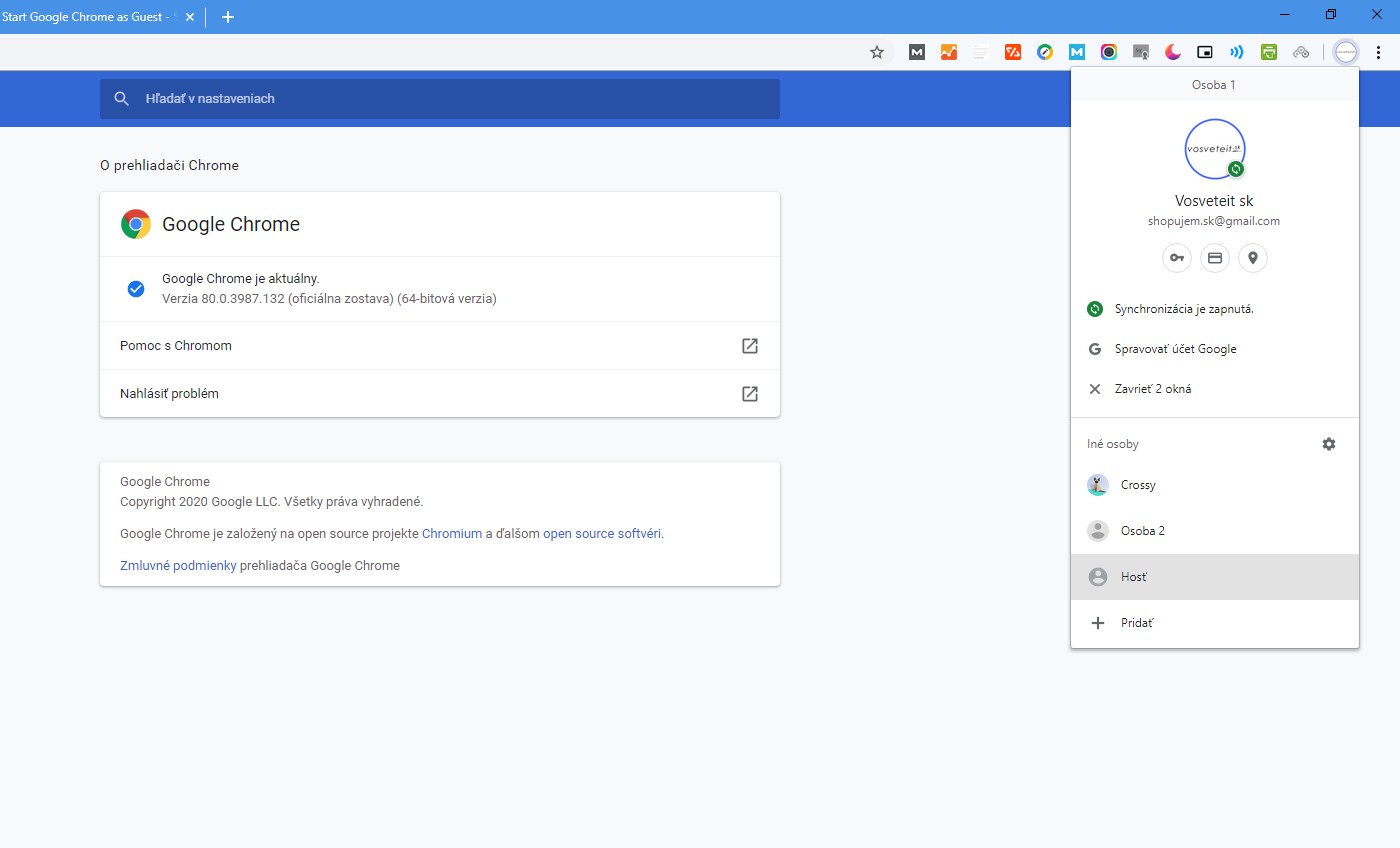Open the orange analytics chart extension

tap(948, 52)
